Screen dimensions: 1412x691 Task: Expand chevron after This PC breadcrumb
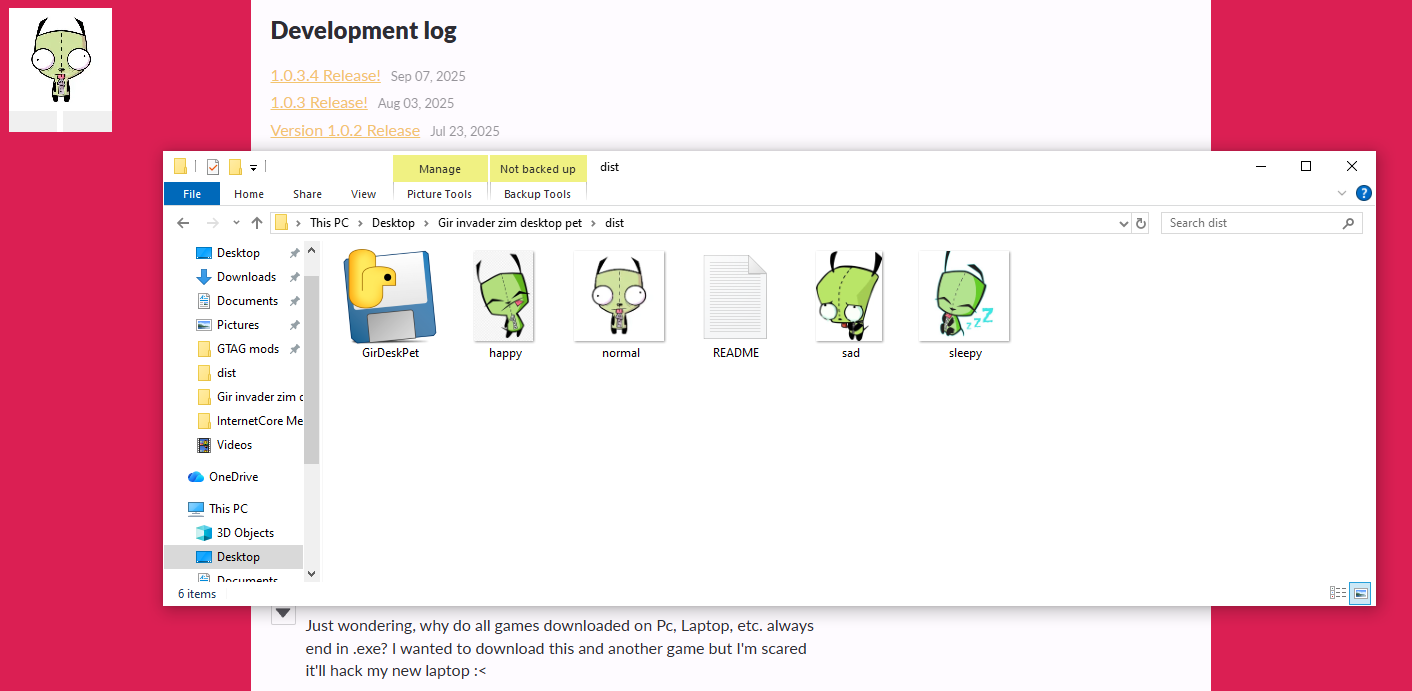(360, 223)
